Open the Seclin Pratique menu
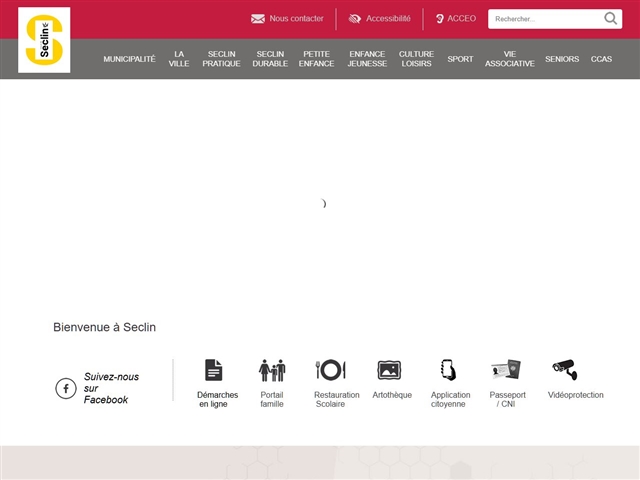 coord(221,59)
